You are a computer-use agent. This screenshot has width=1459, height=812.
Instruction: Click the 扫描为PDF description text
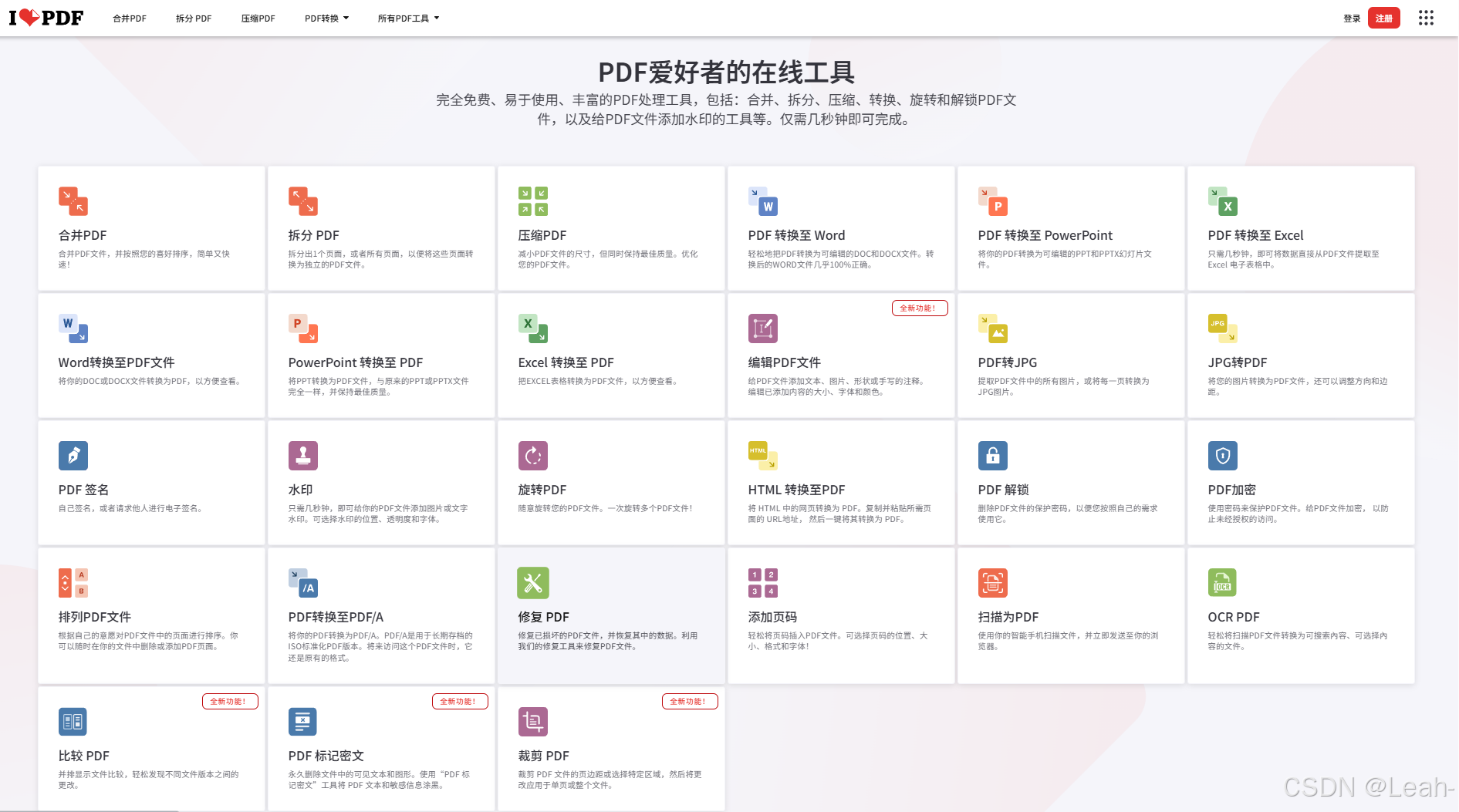[1069, 641]
